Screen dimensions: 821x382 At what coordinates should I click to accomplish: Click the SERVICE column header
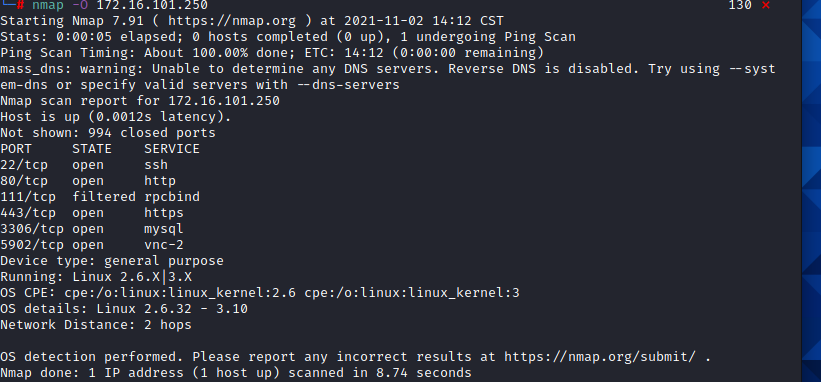tap(172, 149)
